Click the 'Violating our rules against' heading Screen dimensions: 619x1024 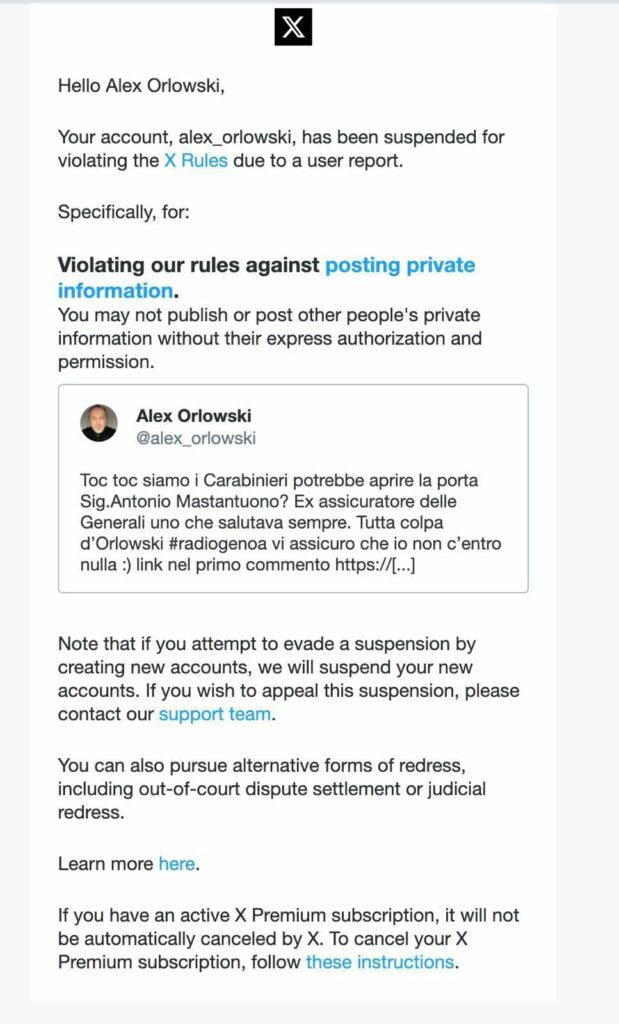click(189, 265)
